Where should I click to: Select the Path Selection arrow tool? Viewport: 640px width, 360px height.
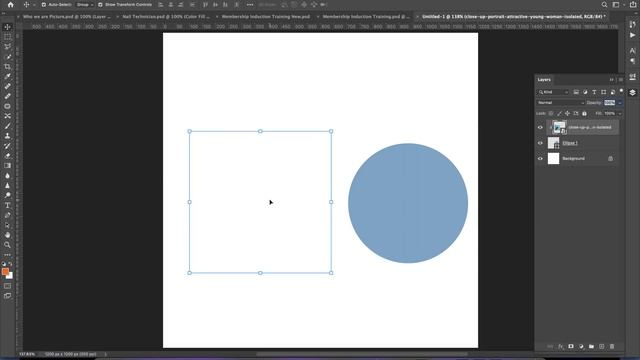coord(7,225)
